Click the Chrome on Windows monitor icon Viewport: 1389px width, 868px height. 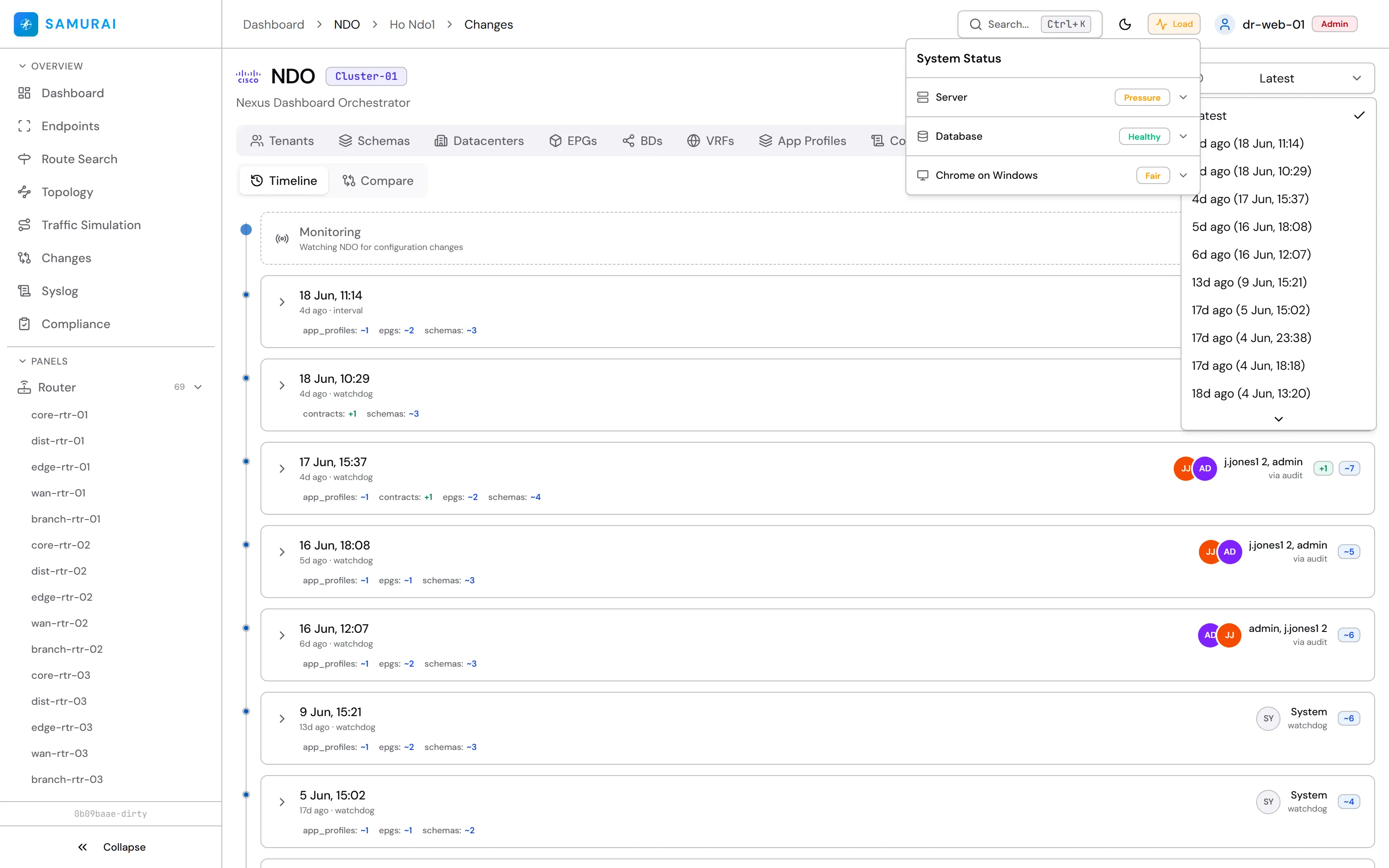pyautogui.click(x=922, y=176)
